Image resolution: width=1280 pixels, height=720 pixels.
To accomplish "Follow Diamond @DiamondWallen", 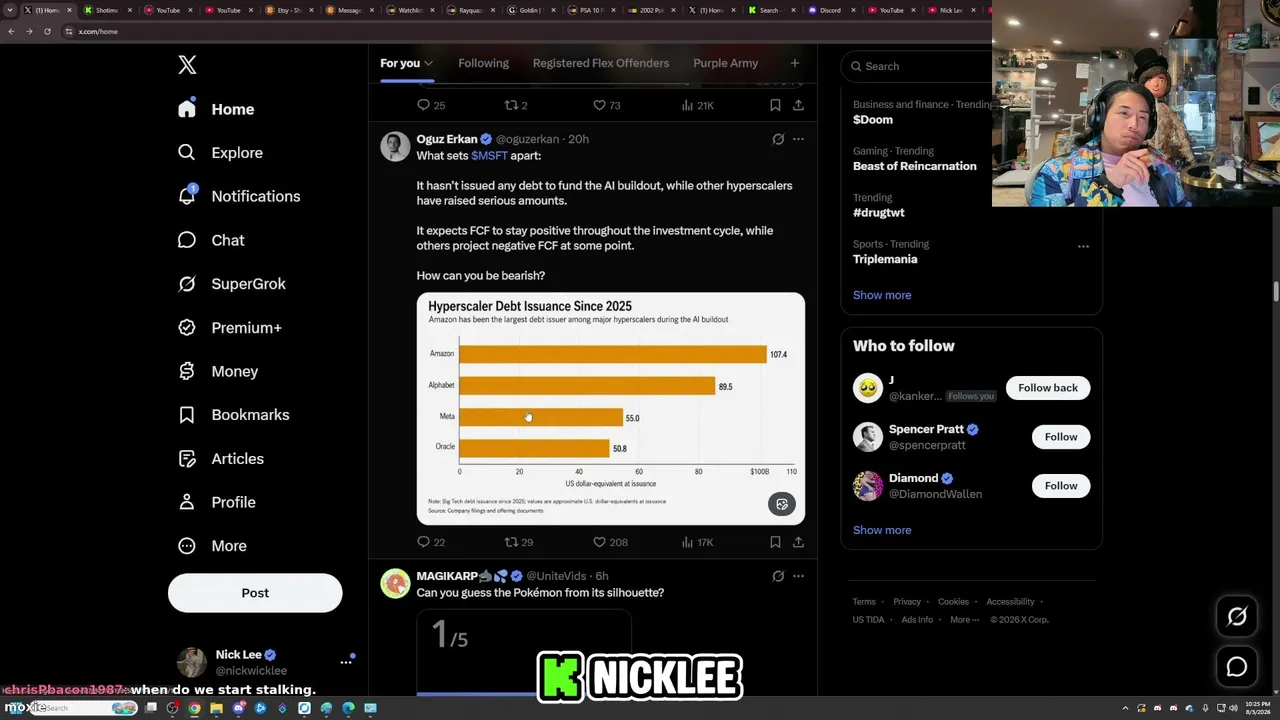I will [x=1061, y=486].
